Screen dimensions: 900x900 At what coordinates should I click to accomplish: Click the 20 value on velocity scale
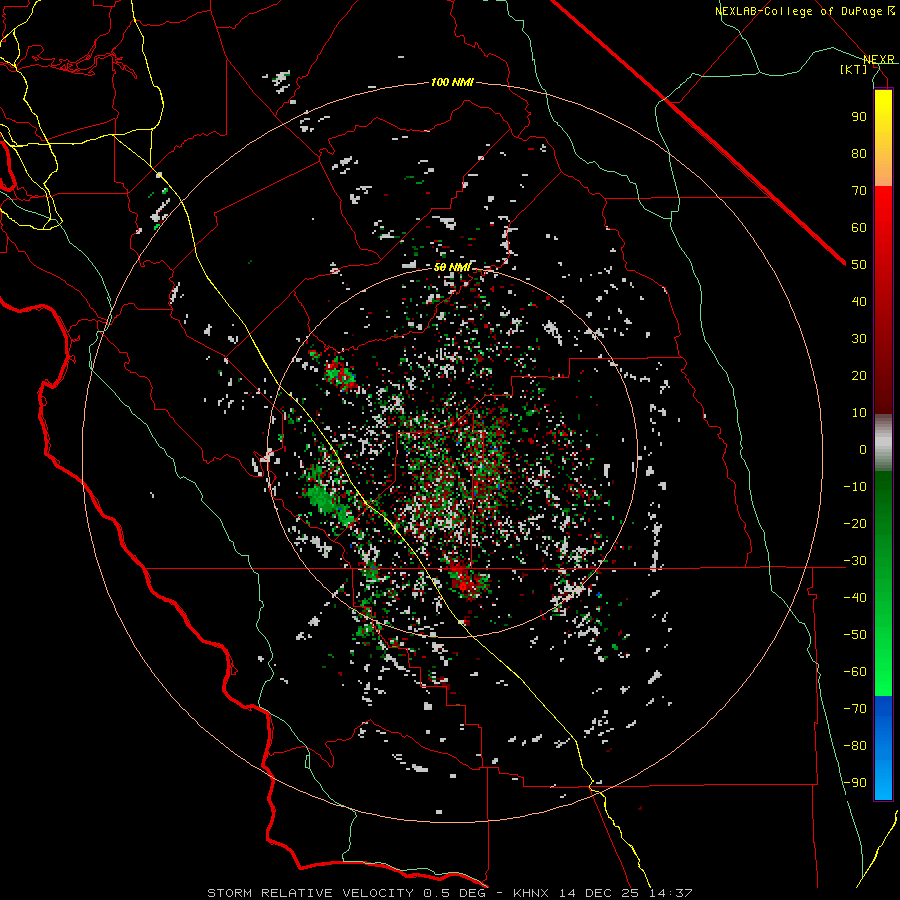click(859, 375)
